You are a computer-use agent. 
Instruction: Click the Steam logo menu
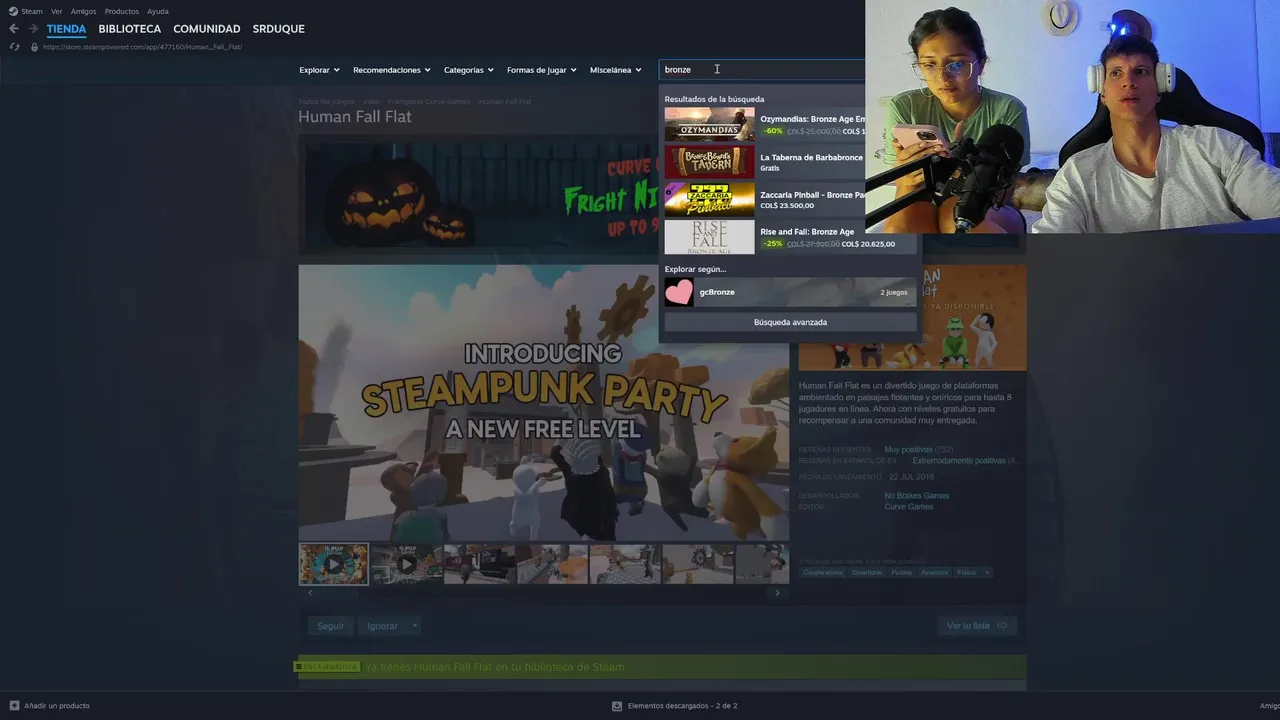pyautogui.click(x=25, y=11)
